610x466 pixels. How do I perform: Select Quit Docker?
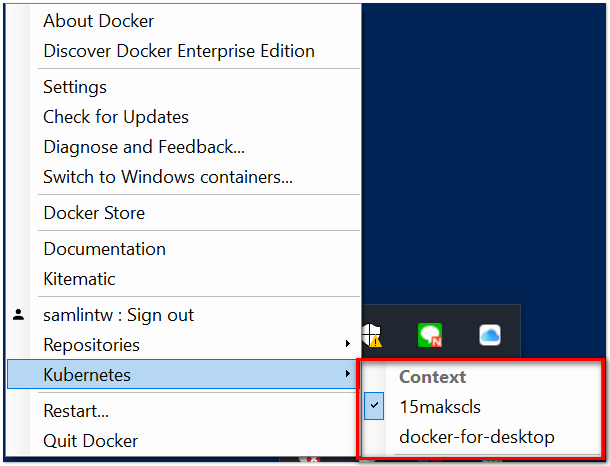tap(183, 441)
